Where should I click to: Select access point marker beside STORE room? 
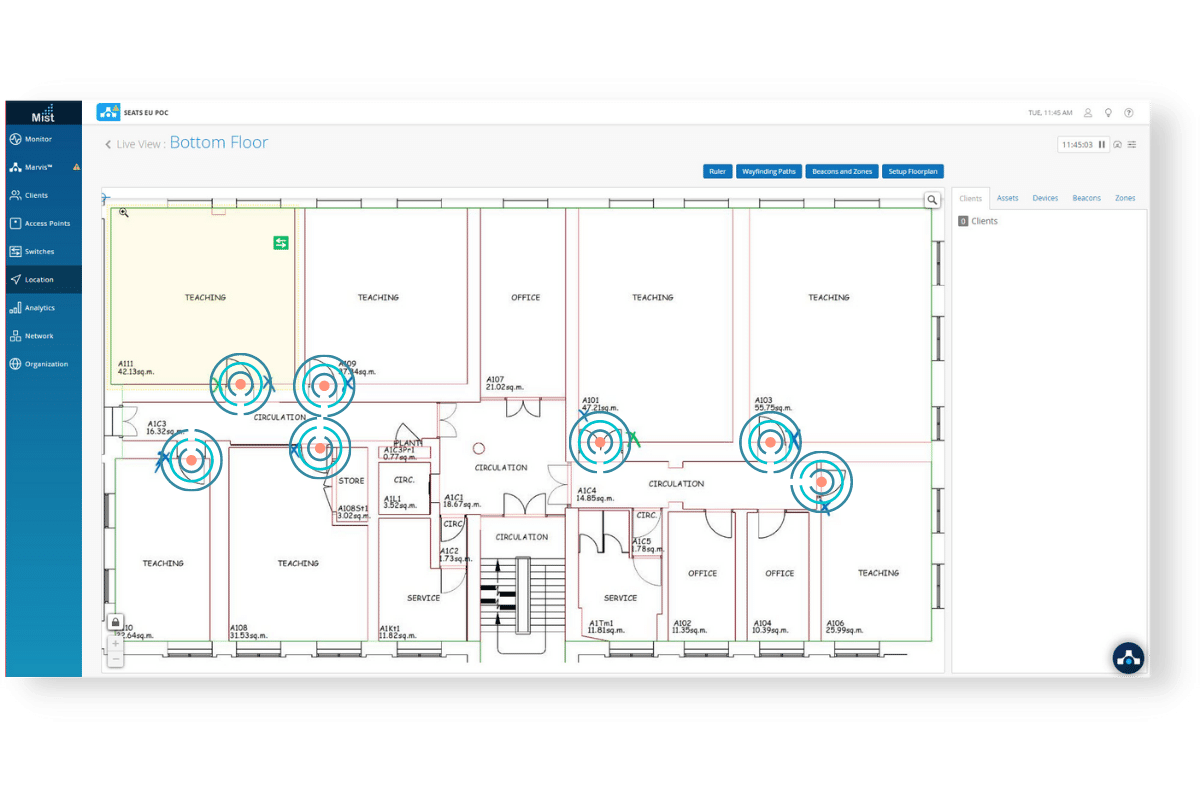click(x=320, y=449)
